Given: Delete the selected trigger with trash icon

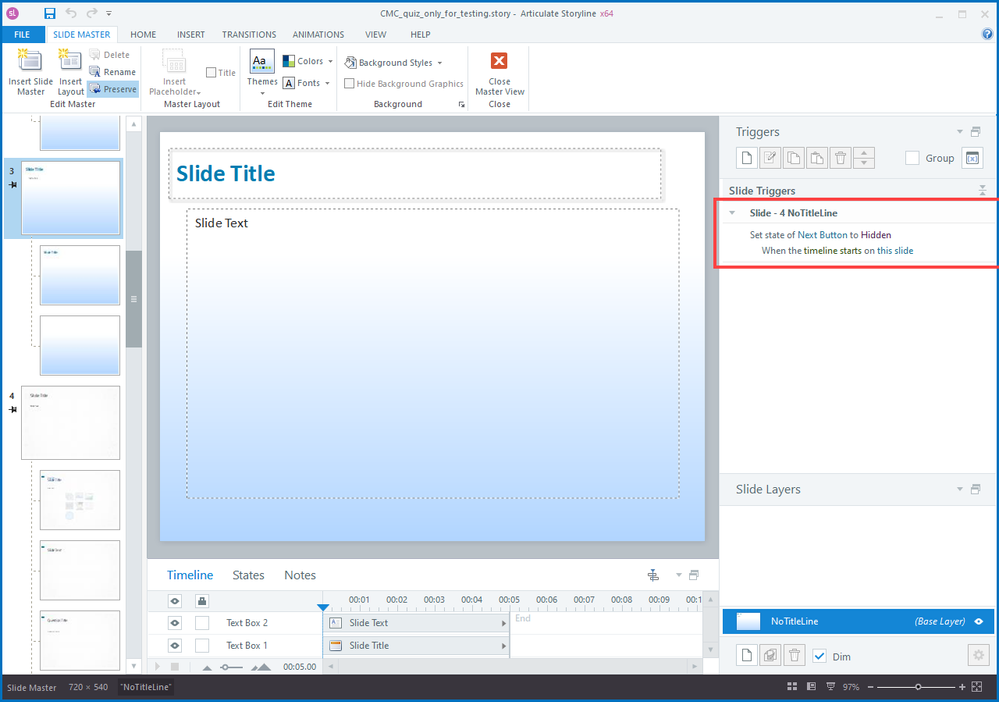Looking at the screenshot, I should (840, 158).
